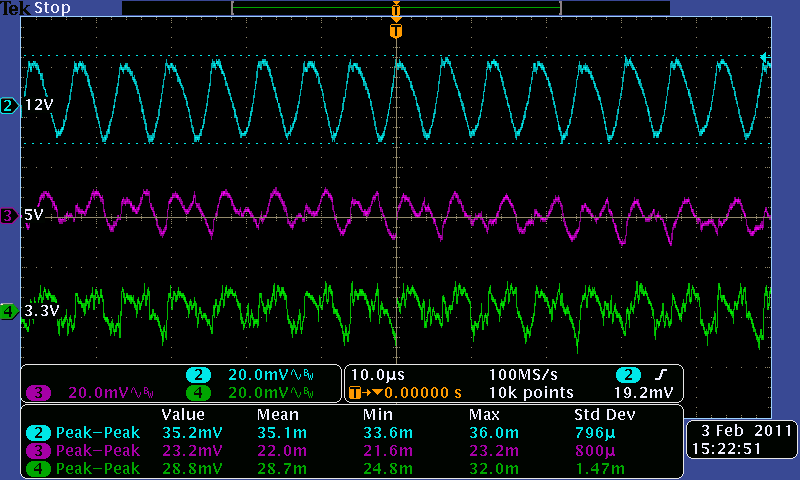Click the rising edge trigger slope icon

[x=661, y=375]
